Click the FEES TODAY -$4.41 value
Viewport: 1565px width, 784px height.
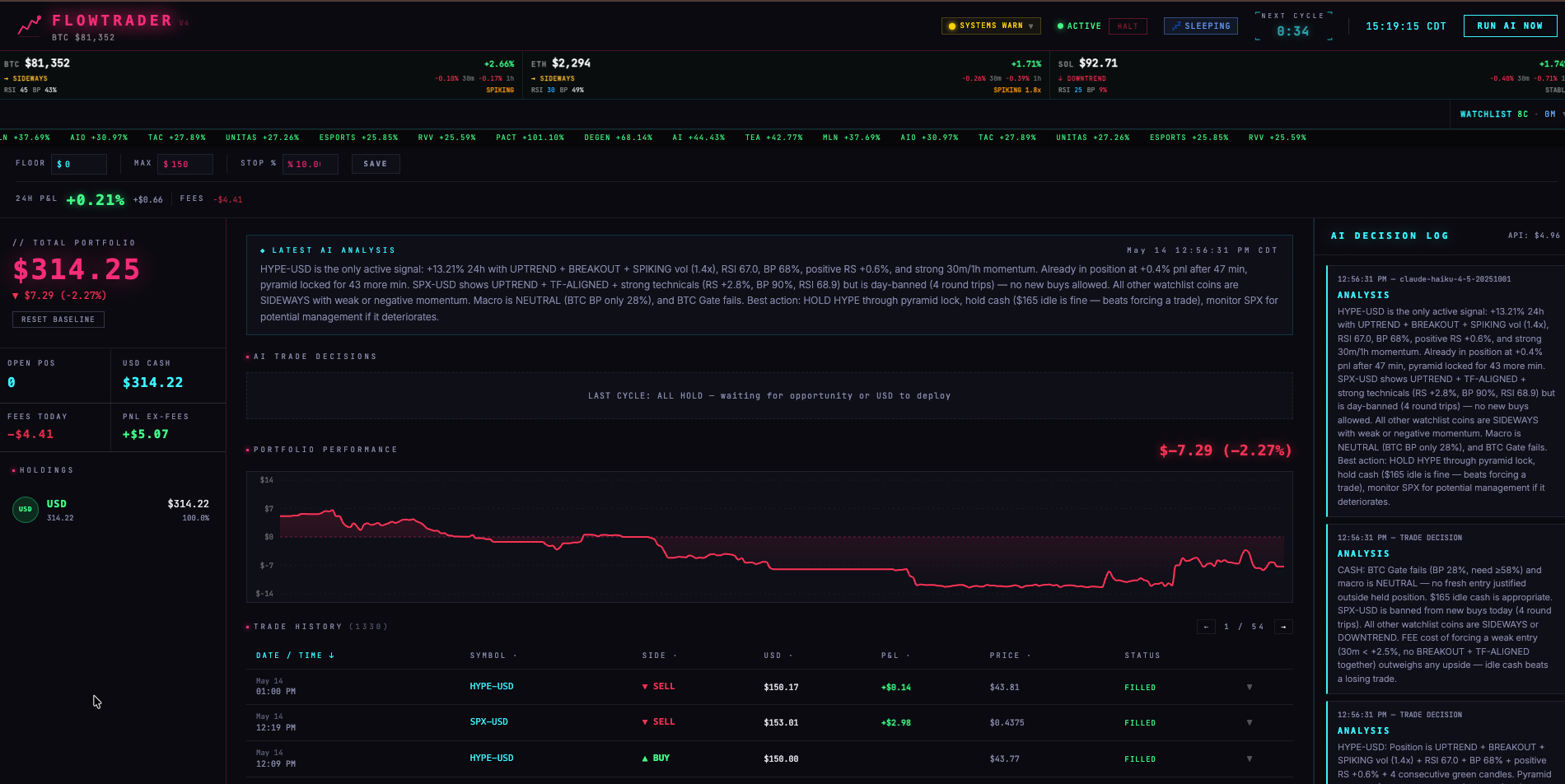[30, 434]
